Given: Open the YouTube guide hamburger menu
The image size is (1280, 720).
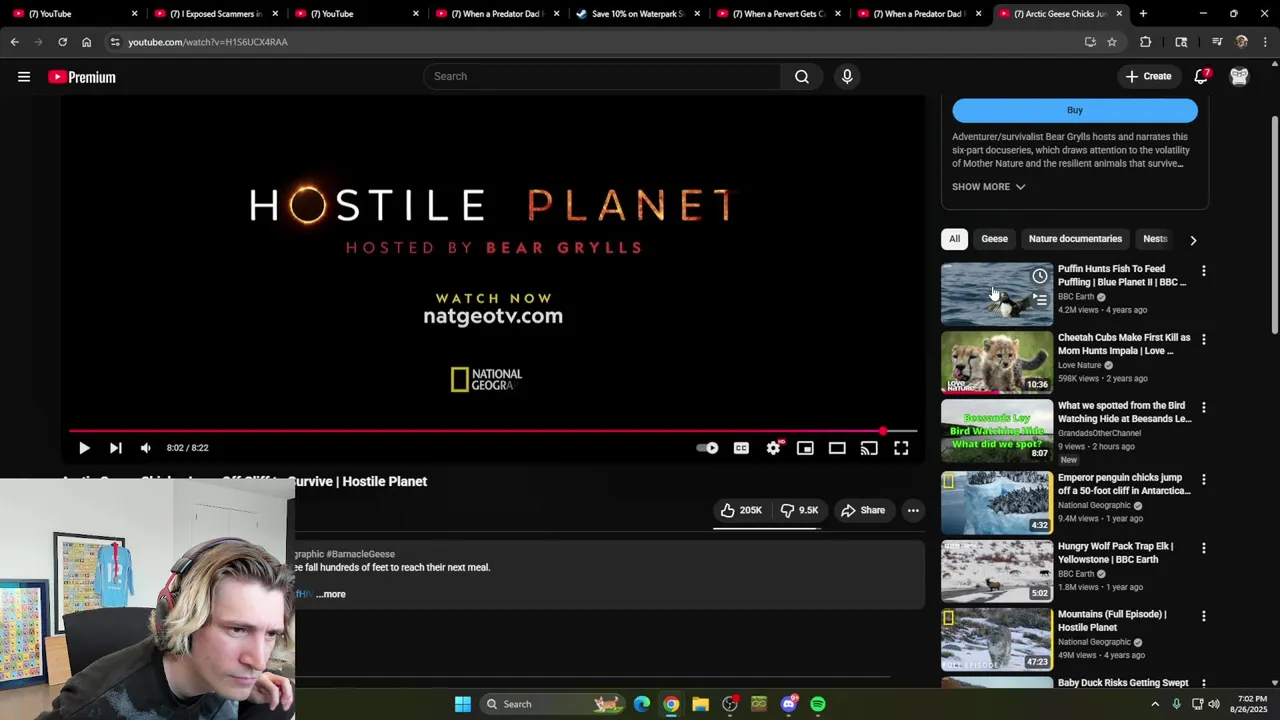Looking at the screenshot, I should click(24, 77).
